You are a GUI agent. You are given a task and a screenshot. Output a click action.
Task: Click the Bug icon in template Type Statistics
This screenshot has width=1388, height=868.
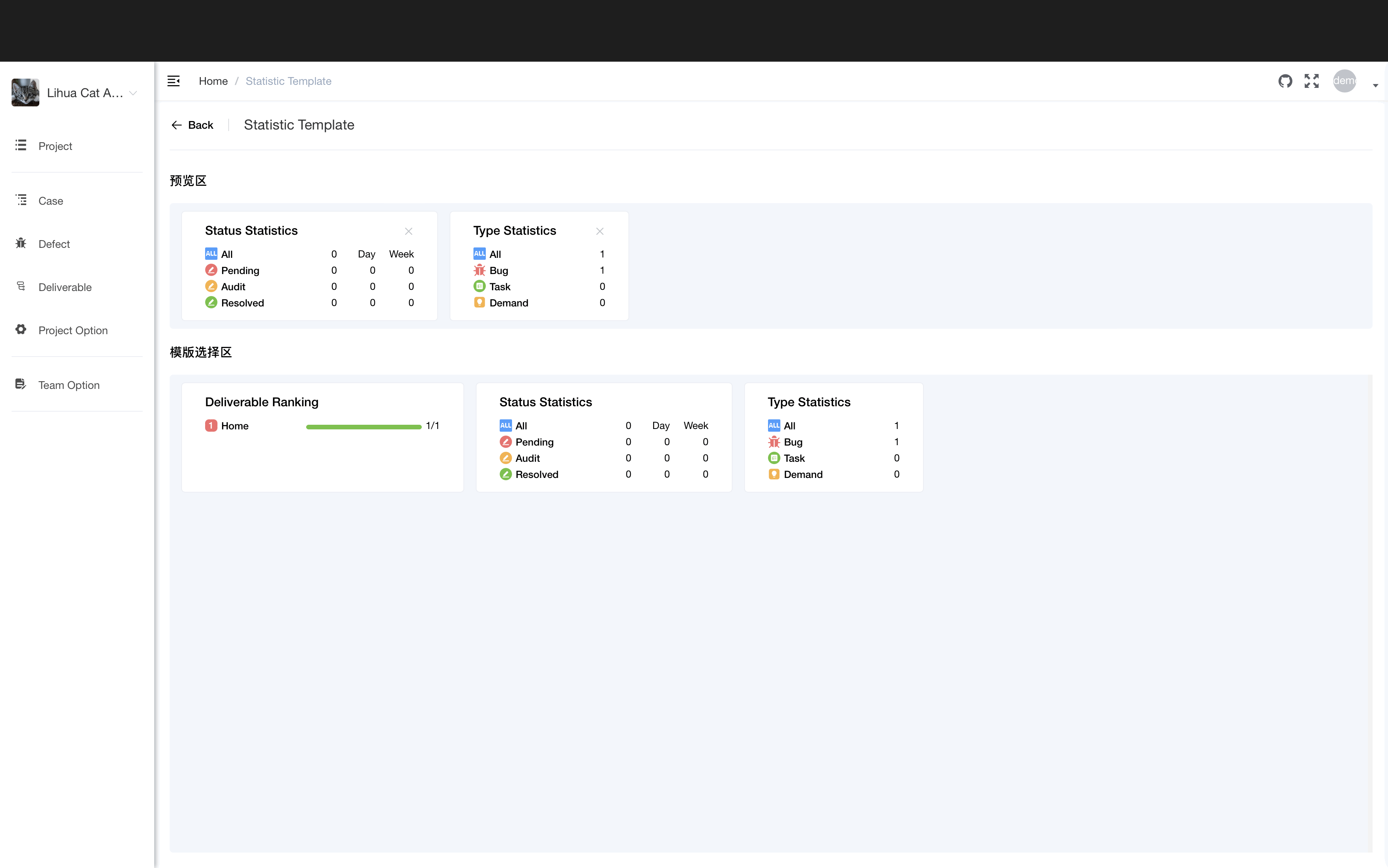coord(774,441)
